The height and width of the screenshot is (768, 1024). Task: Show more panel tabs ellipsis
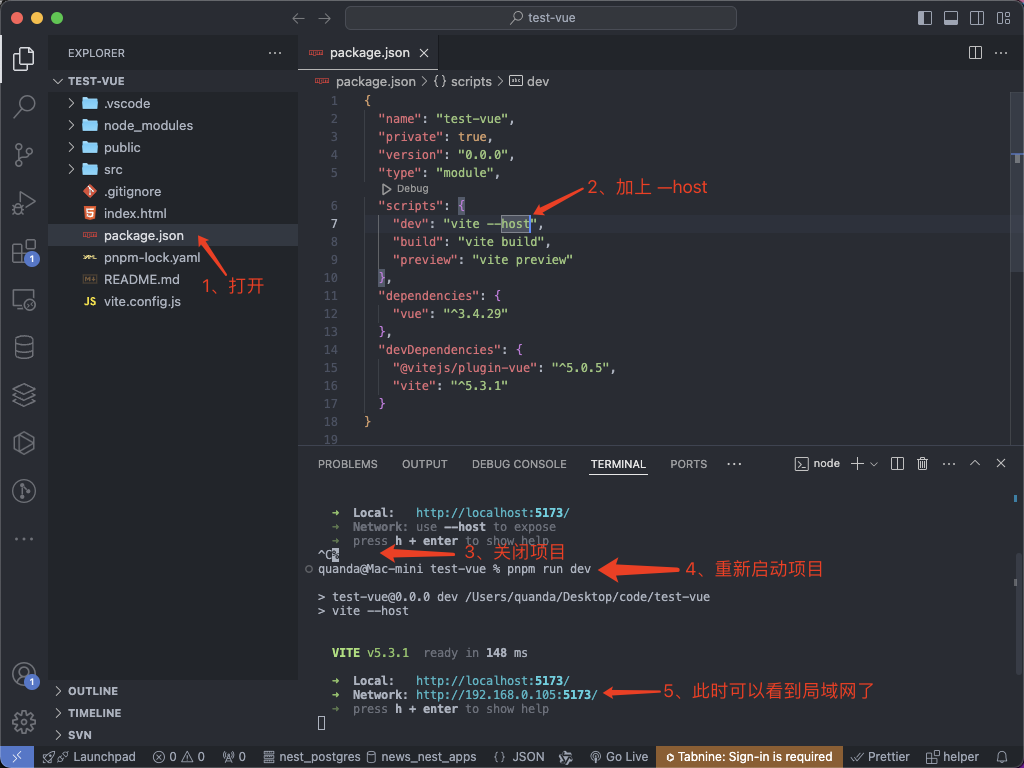point(734,464)
